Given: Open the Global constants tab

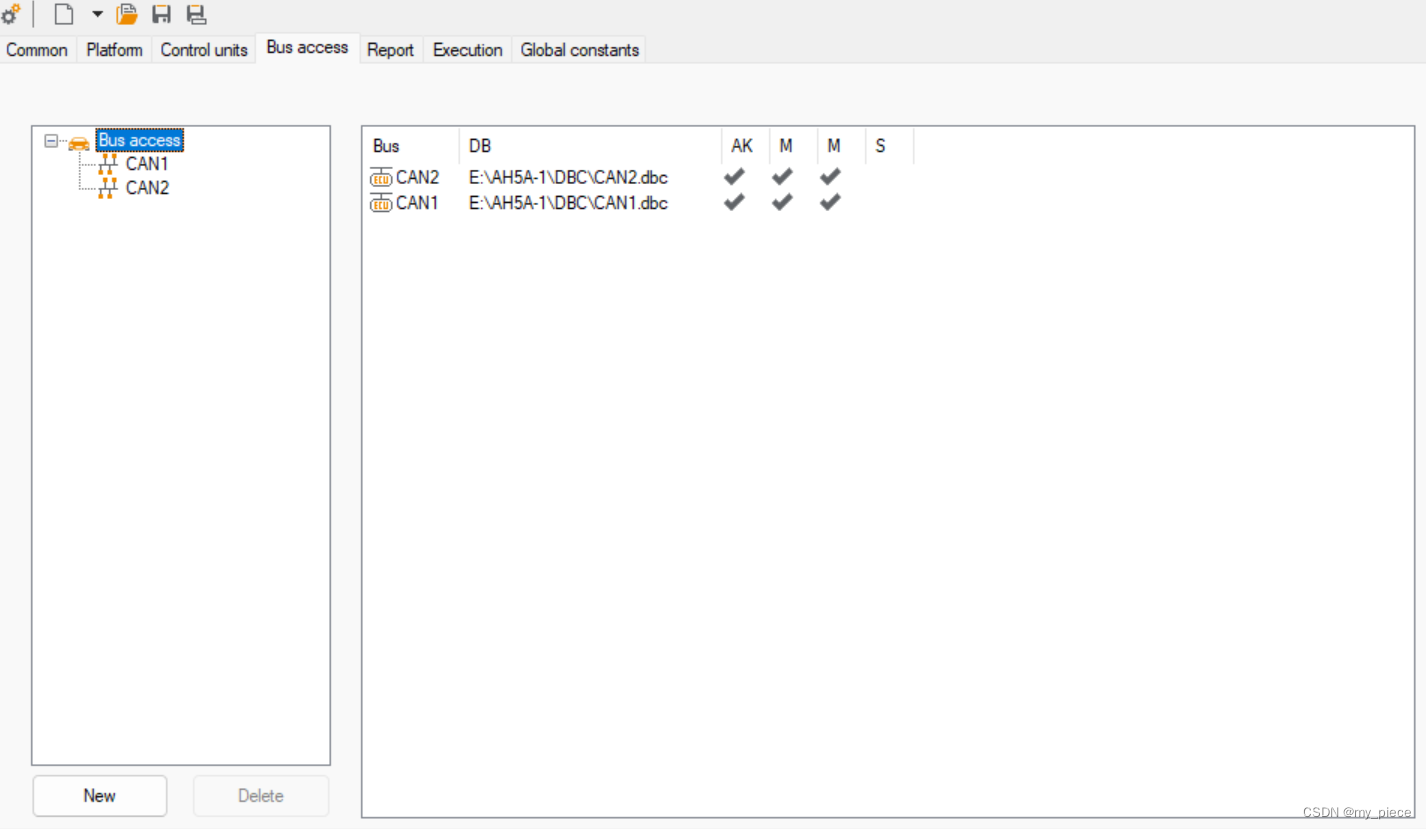Looking at the screenshot, I should click(578, 49).
